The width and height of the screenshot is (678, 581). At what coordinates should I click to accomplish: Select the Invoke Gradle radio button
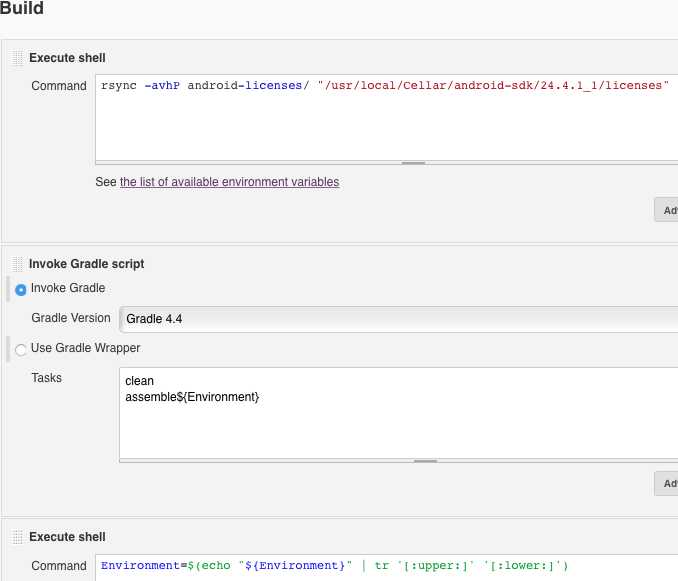coord(20,290)
